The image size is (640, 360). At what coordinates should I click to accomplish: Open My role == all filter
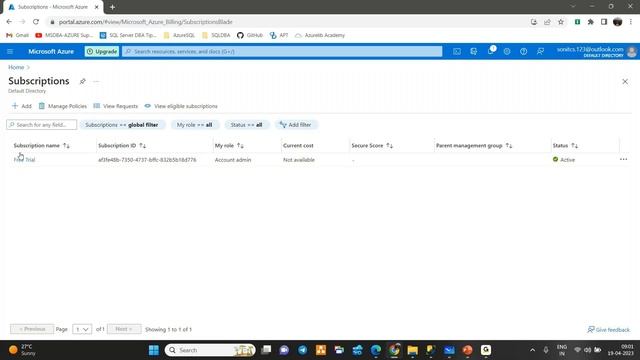195,125
